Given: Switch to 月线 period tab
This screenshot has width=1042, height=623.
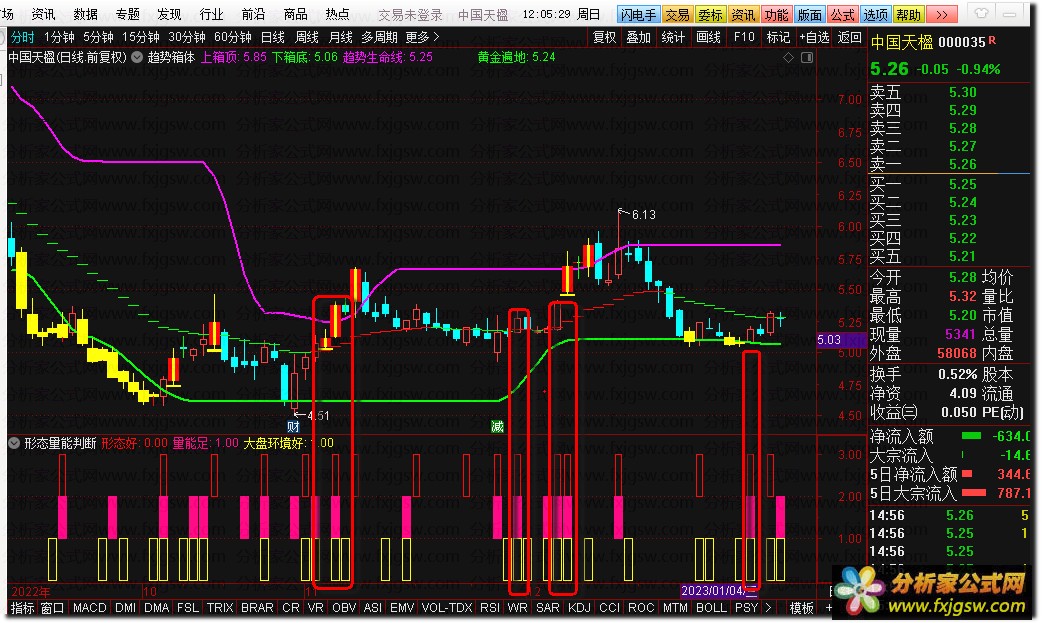Looking at the screenshot, I should pyautogui.click(x=340, y=37).
